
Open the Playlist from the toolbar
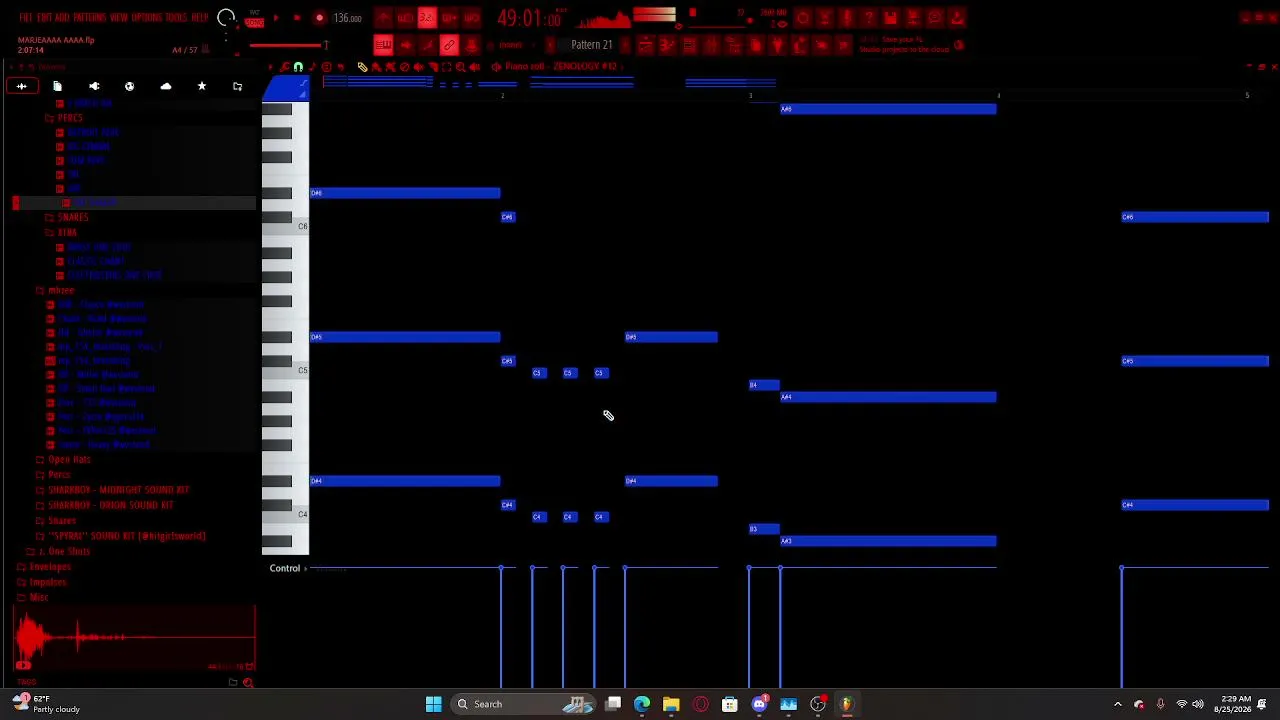645,45
